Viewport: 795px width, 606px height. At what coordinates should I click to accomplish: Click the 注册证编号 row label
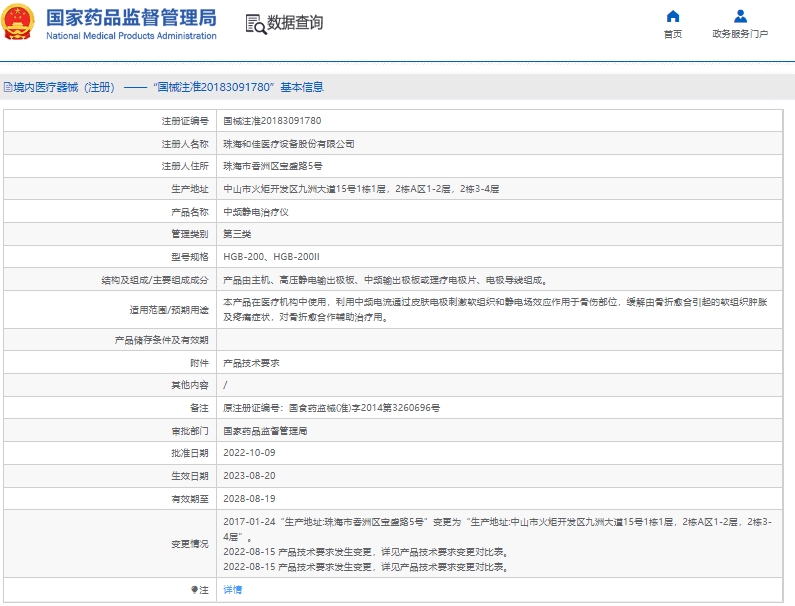pos(185,121)
